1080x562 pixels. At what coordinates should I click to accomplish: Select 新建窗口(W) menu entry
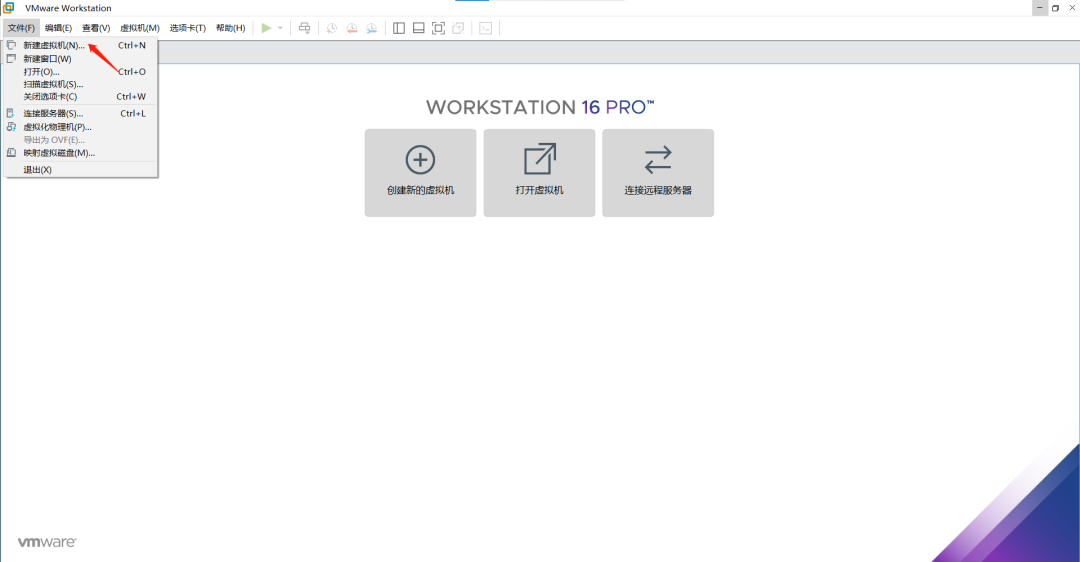click(81, 59)
